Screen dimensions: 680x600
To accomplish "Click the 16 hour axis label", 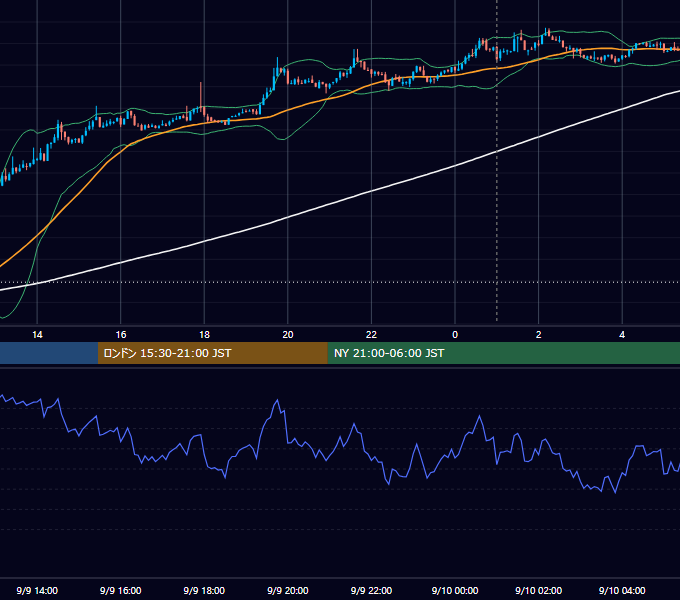I will coord(121,335).
